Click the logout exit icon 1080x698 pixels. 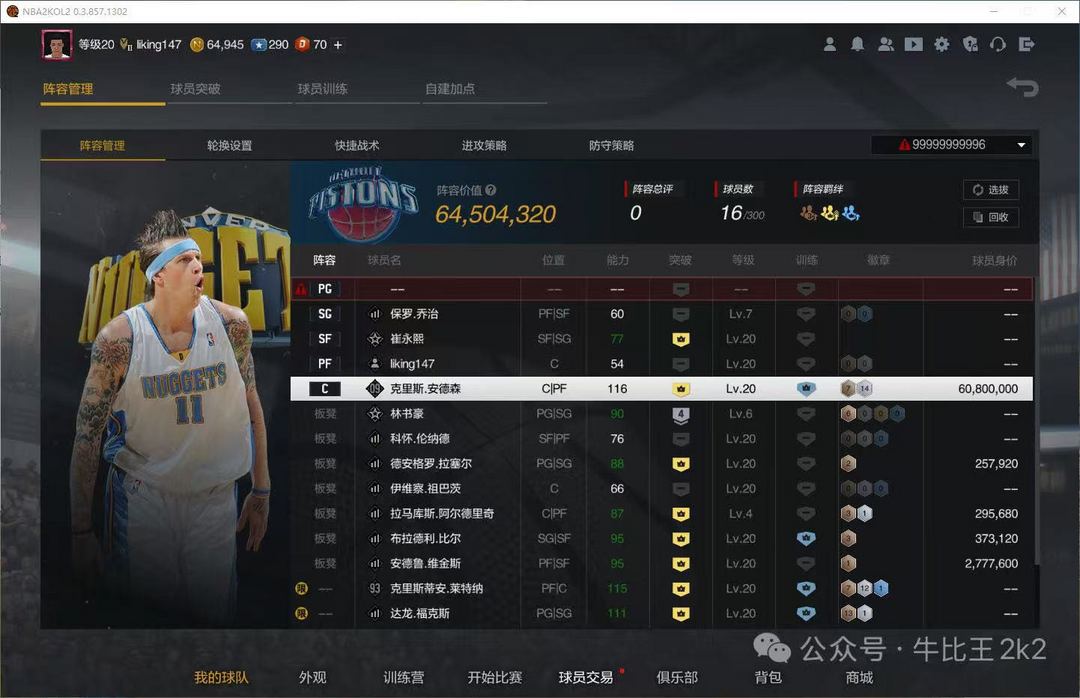click(1026, 45)
